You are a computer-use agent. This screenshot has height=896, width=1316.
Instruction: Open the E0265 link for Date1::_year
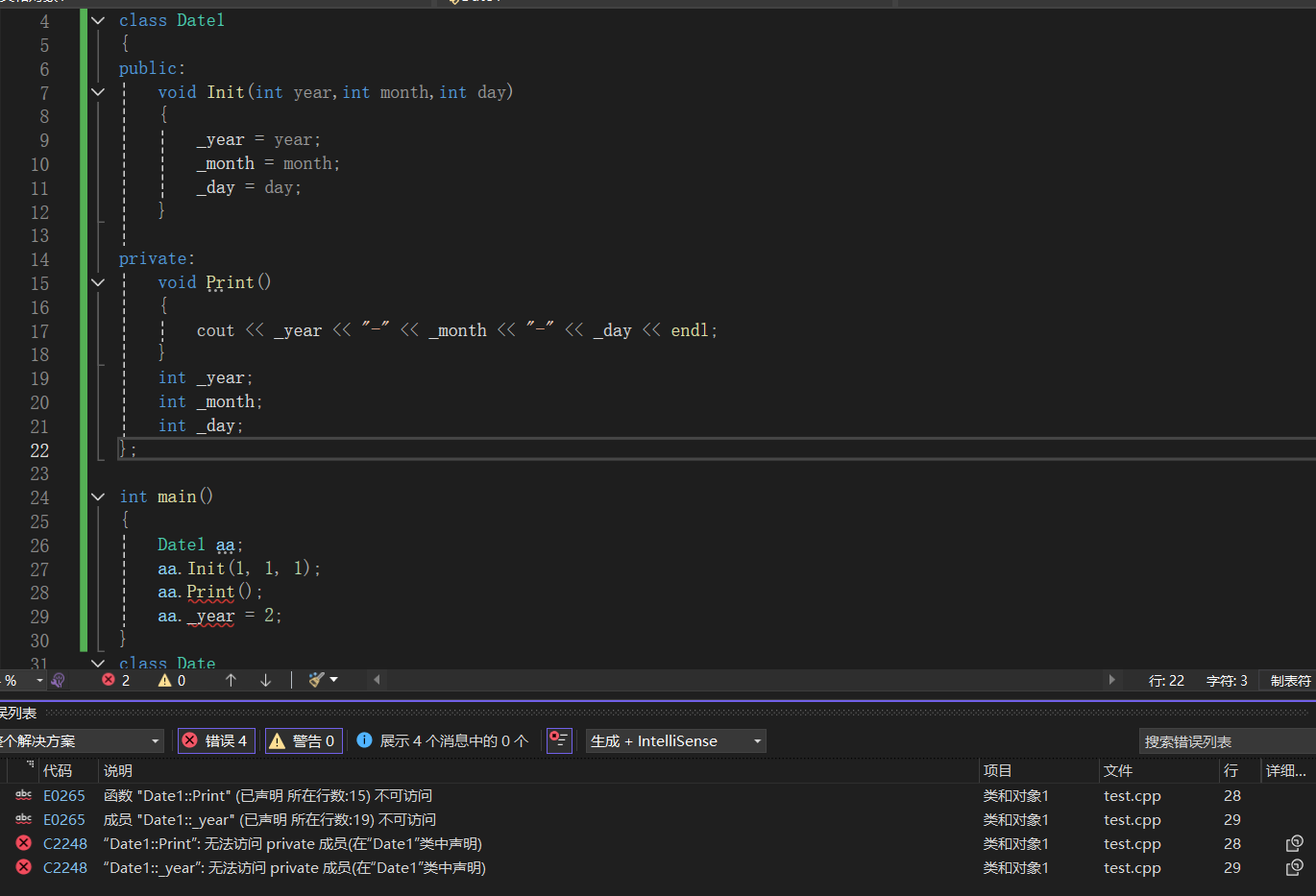coord(64,819)
